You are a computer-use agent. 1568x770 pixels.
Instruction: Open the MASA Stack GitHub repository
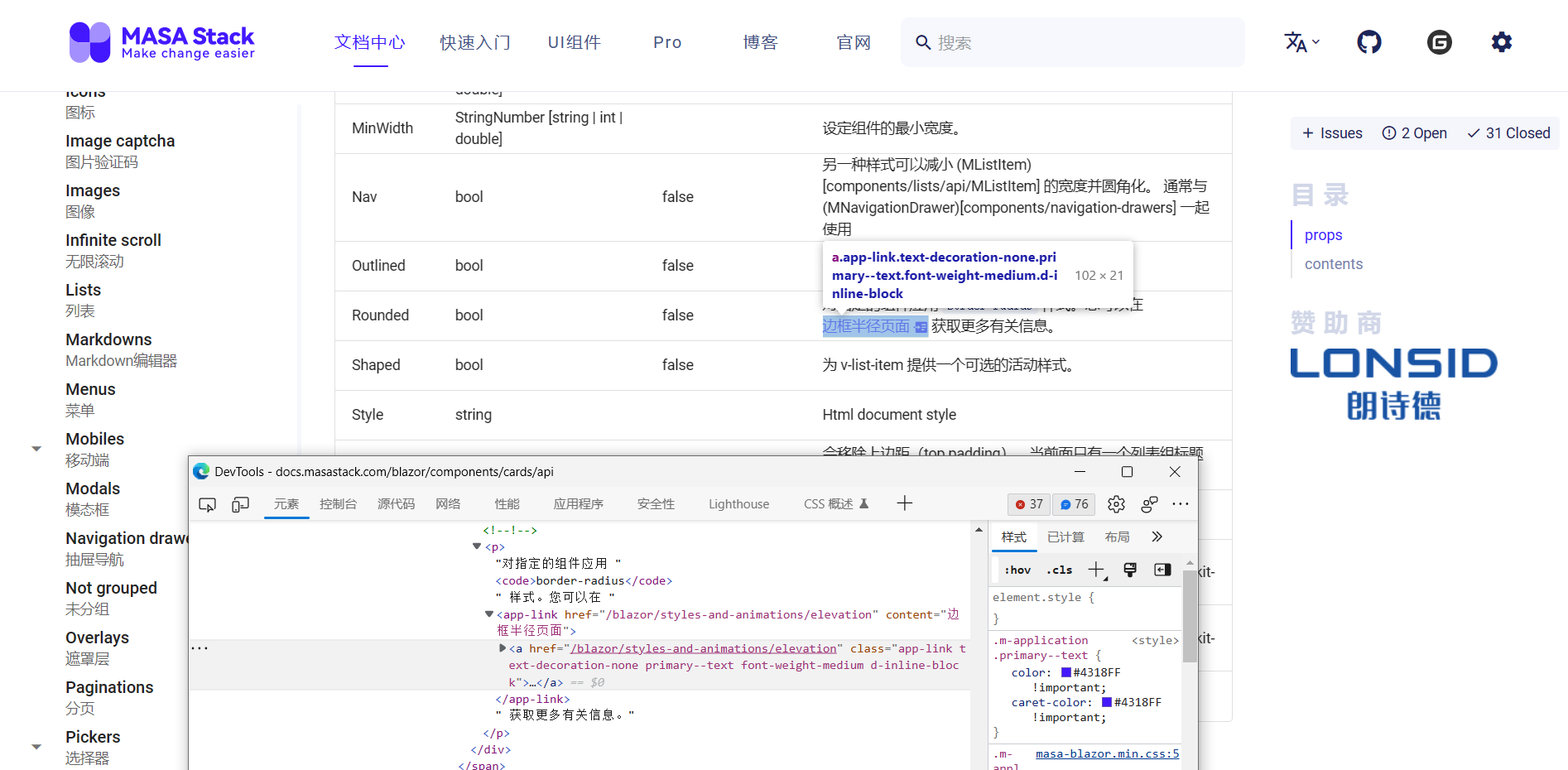1368,41
